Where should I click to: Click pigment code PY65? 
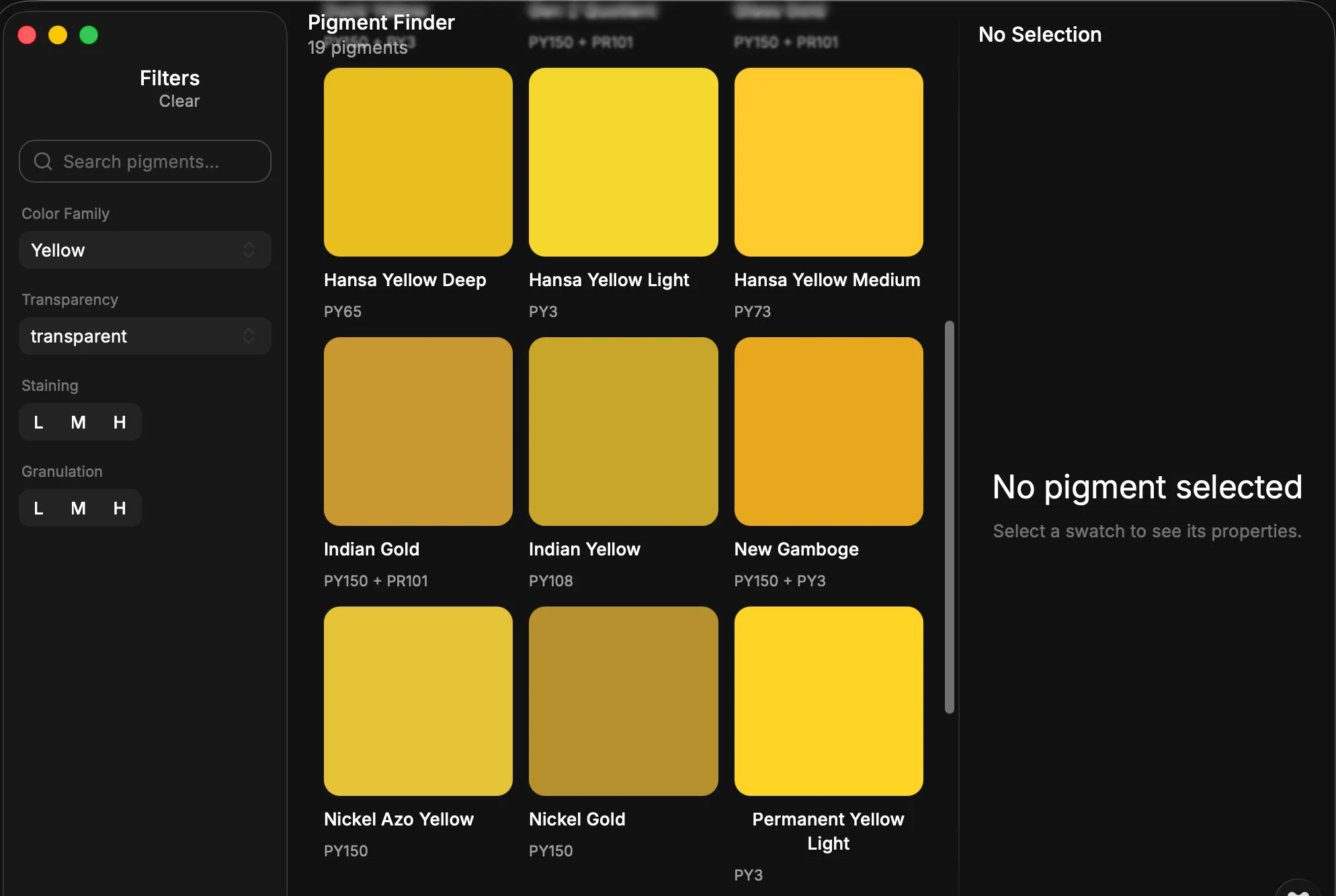(343, 312)
